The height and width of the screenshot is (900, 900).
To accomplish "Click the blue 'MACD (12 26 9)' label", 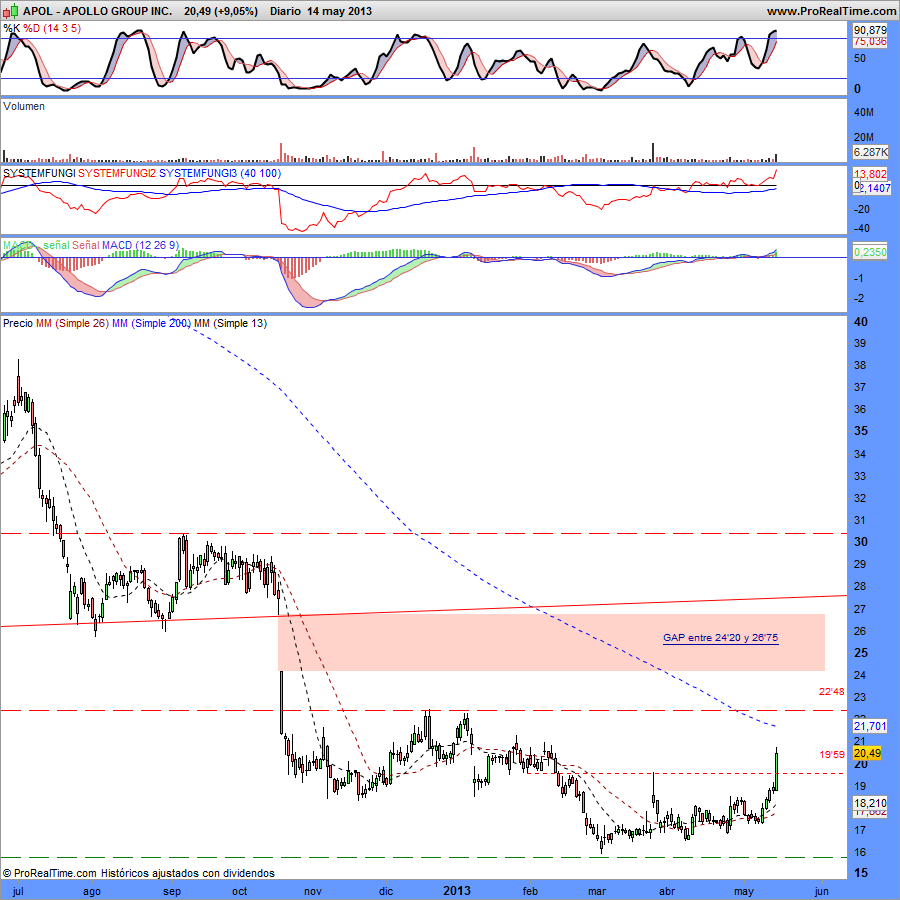I will (141, 245).
